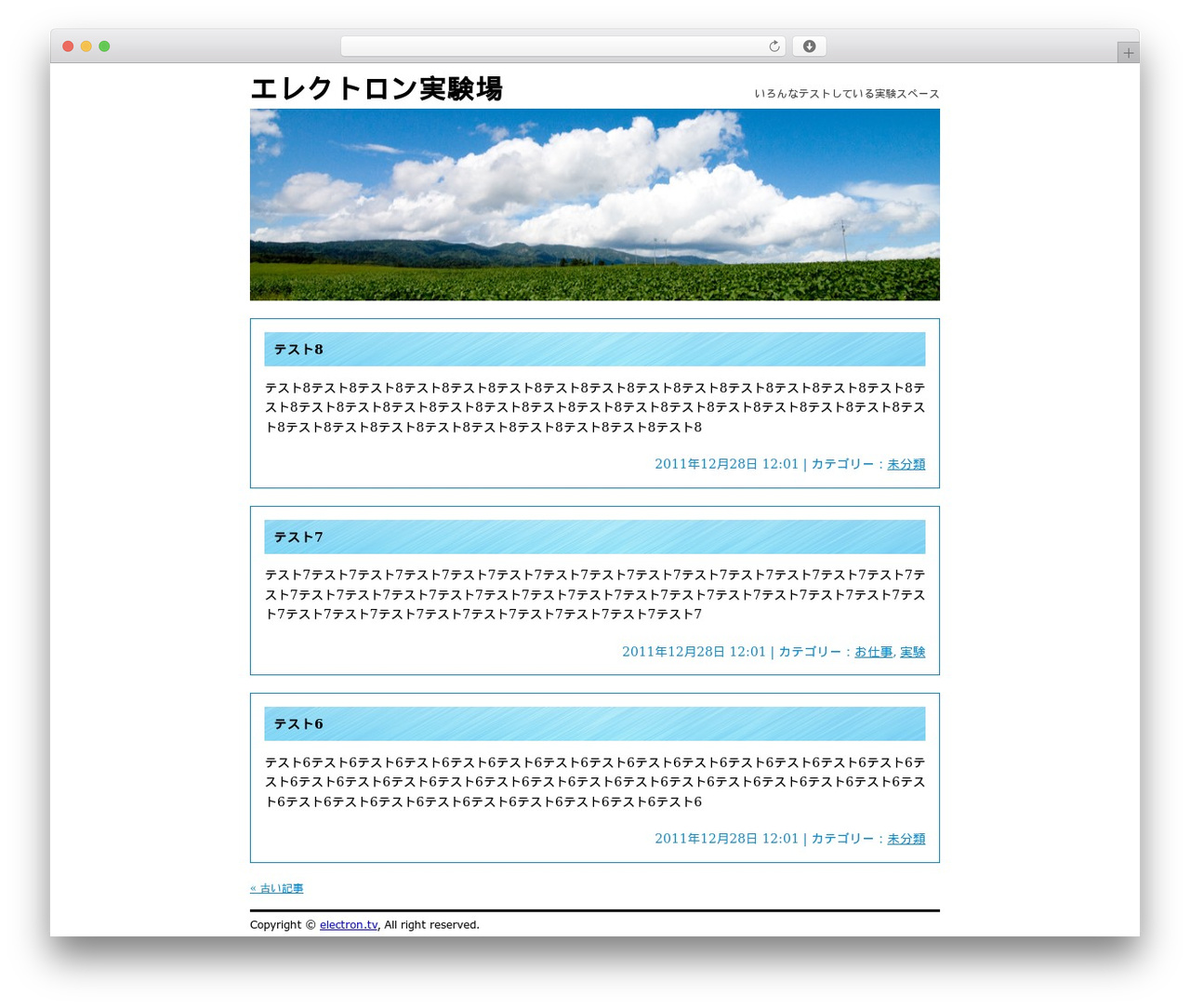The image size is (1190, 1008).
Task: Click the テスト6 post date text
Action: coord(727,839)
